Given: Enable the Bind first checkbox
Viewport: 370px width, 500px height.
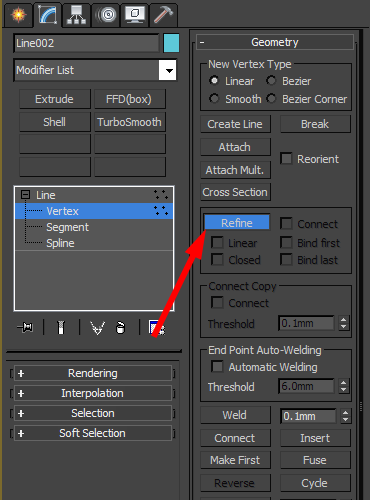Looking at the screenshot, I should (286, 243).
